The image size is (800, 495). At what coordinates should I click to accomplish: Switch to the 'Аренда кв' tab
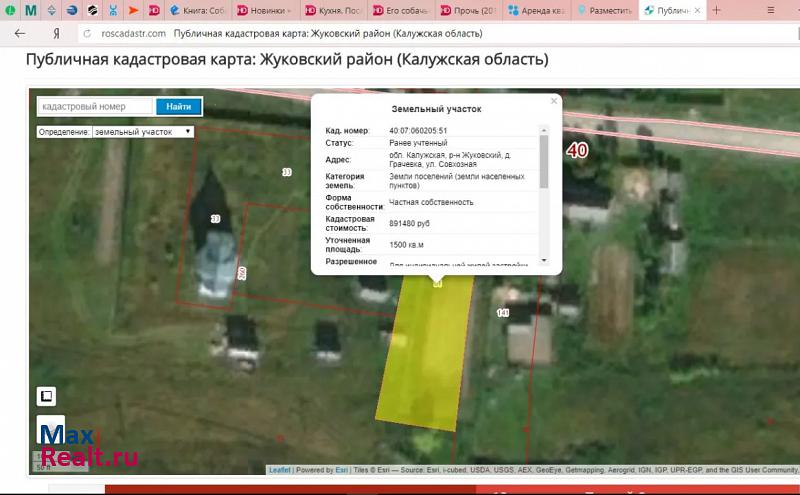[540, 11]
